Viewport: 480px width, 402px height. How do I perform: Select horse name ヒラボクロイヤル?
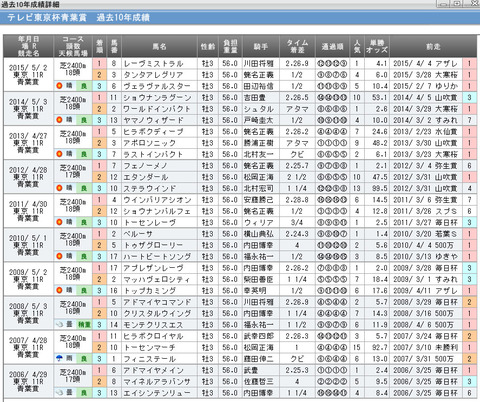coord(153,336)
